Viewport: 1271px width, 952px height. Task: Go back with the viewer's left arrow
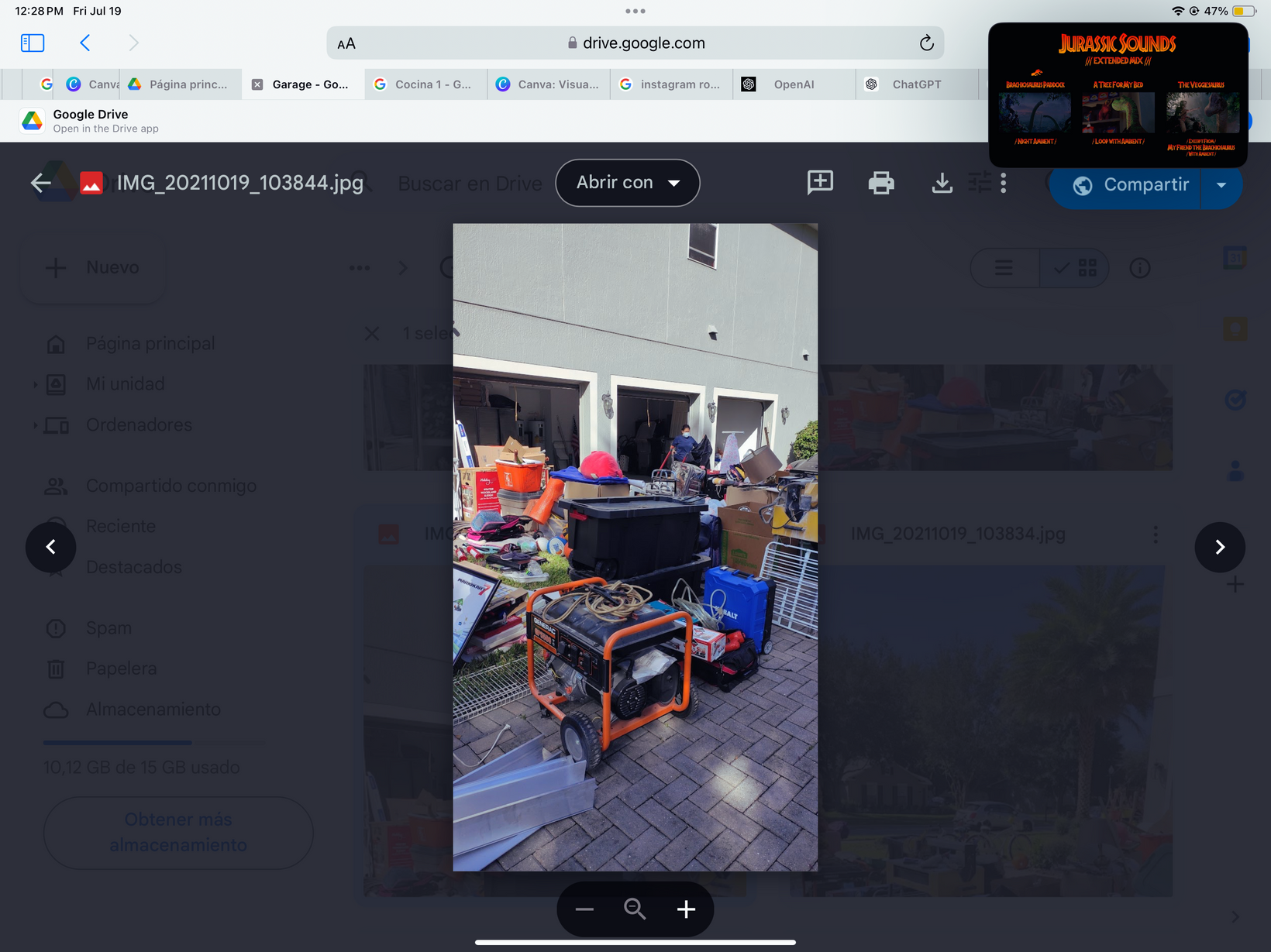coord(41,184)
